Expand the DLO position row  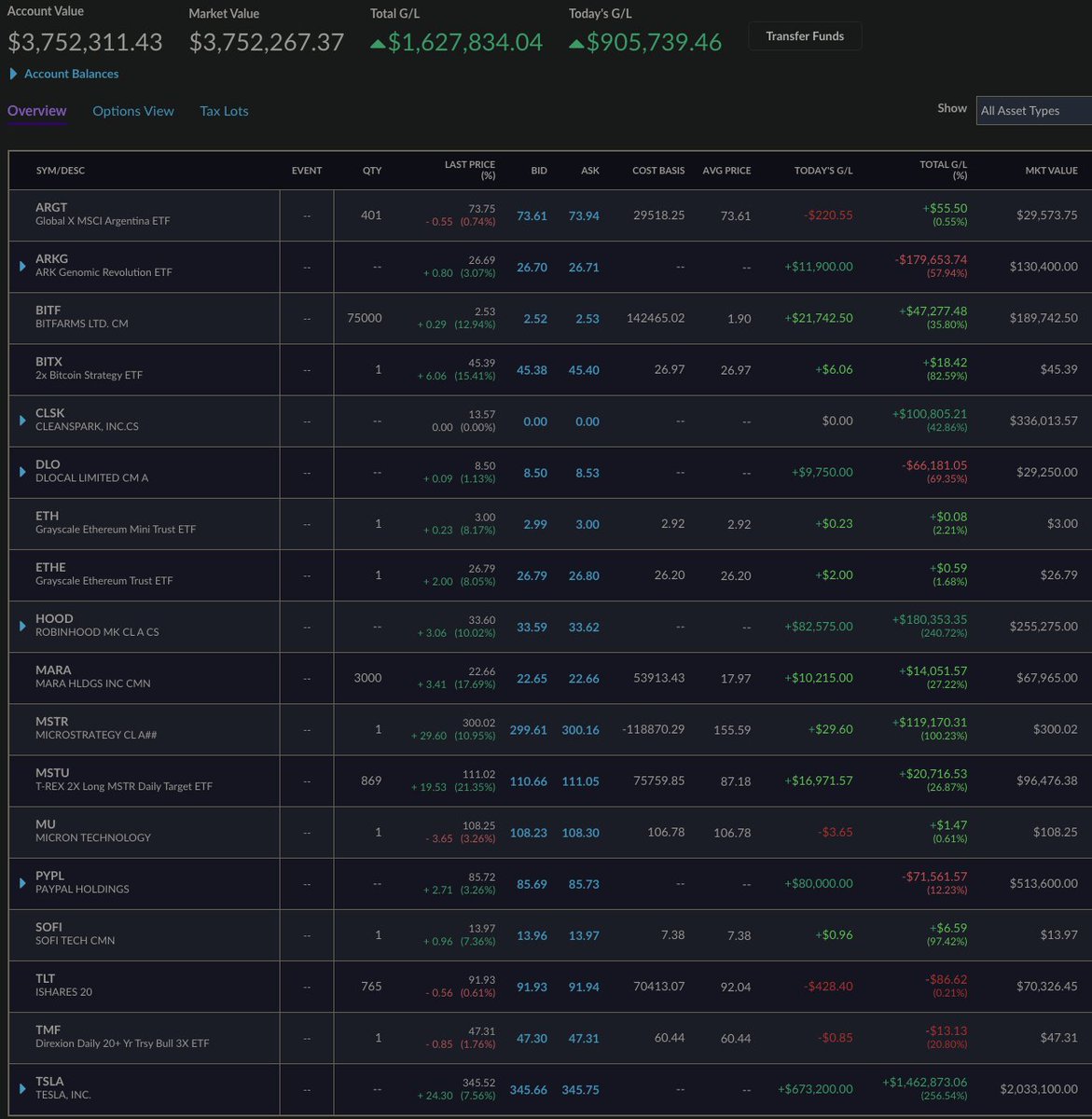coord(22,472)
